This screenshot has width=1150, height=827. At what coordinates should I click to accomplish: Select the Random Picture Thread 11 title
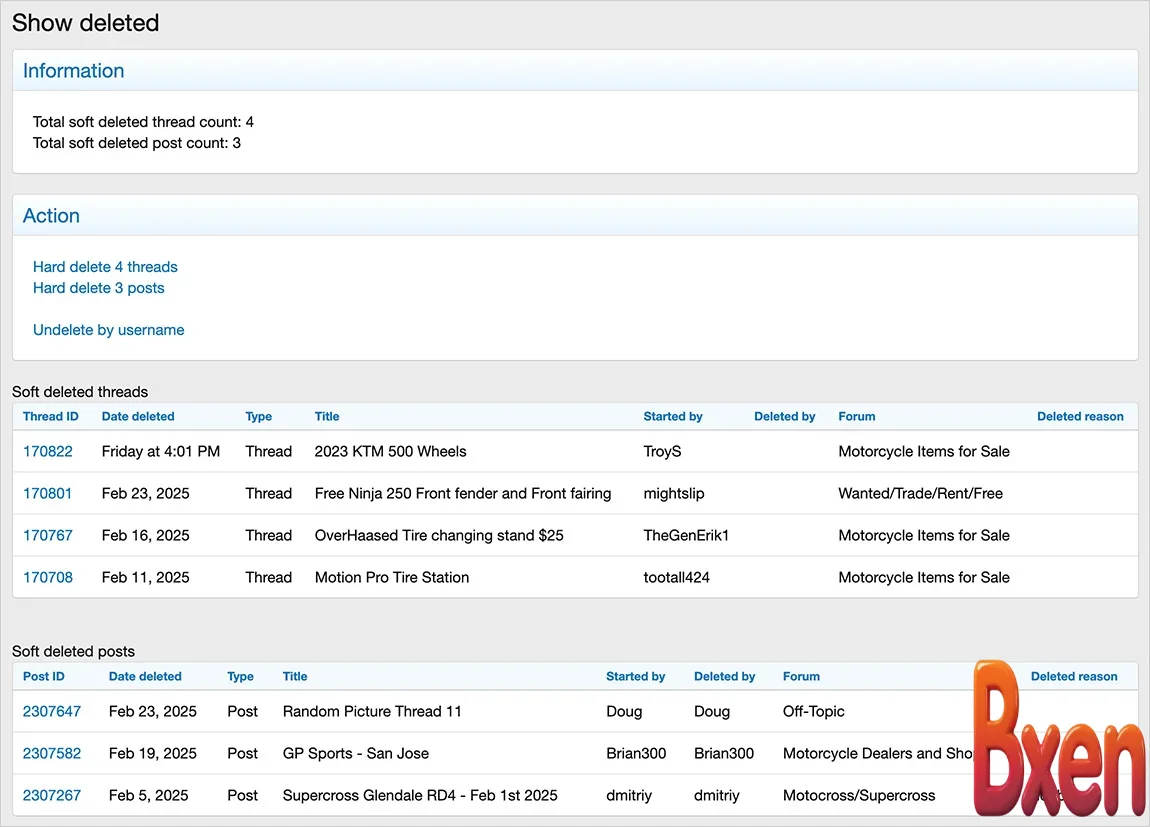[x=372, y=711]
